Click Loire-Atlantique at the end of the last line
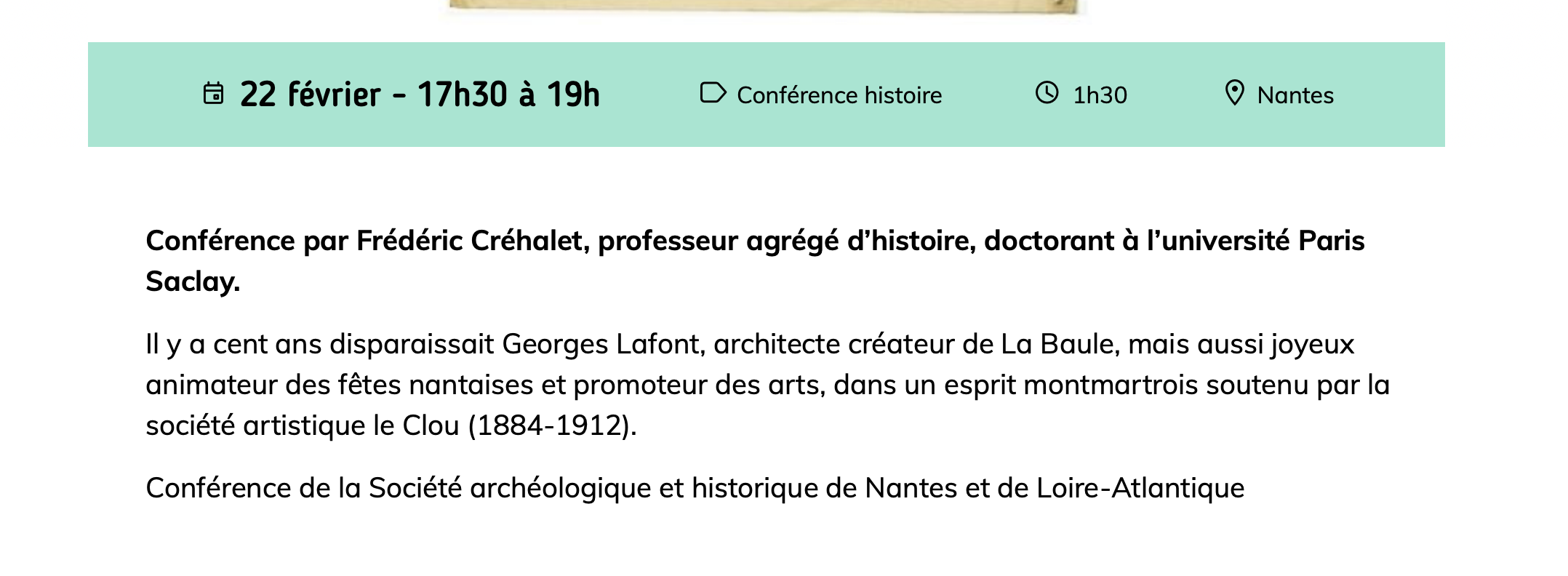1568x576 pixels. pyautogui.click(x=1140, y=488)
